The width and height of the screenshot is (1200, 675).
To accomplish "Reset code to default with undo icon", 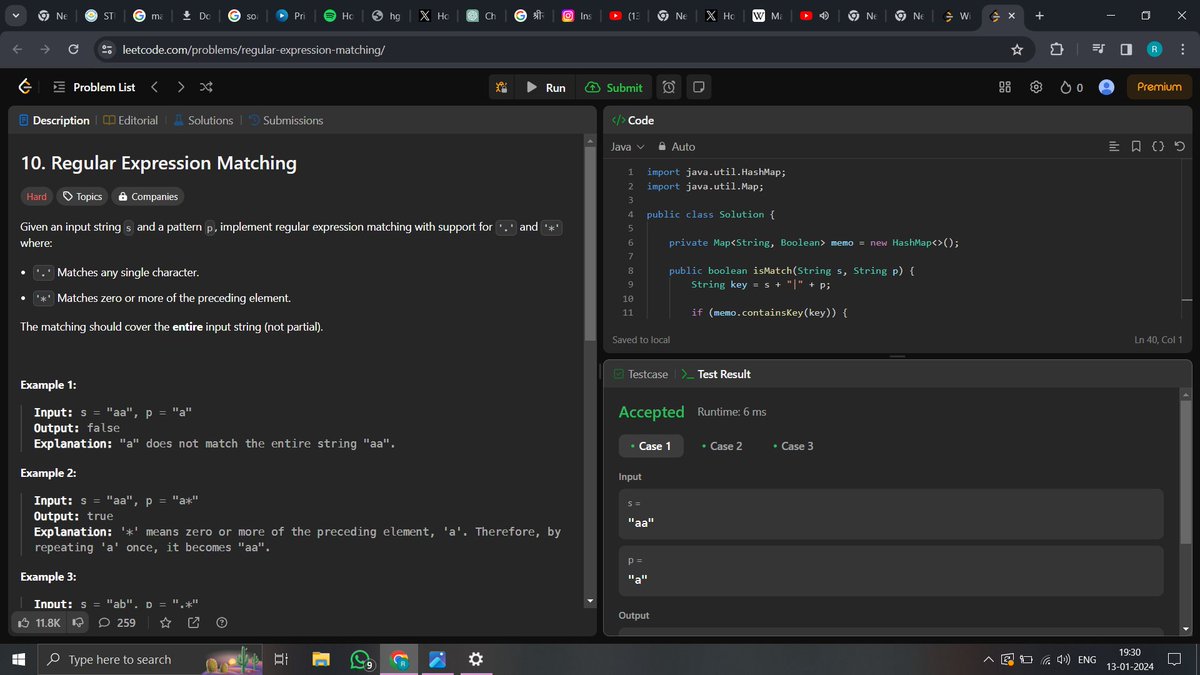I will click(x=1180, y=146).
